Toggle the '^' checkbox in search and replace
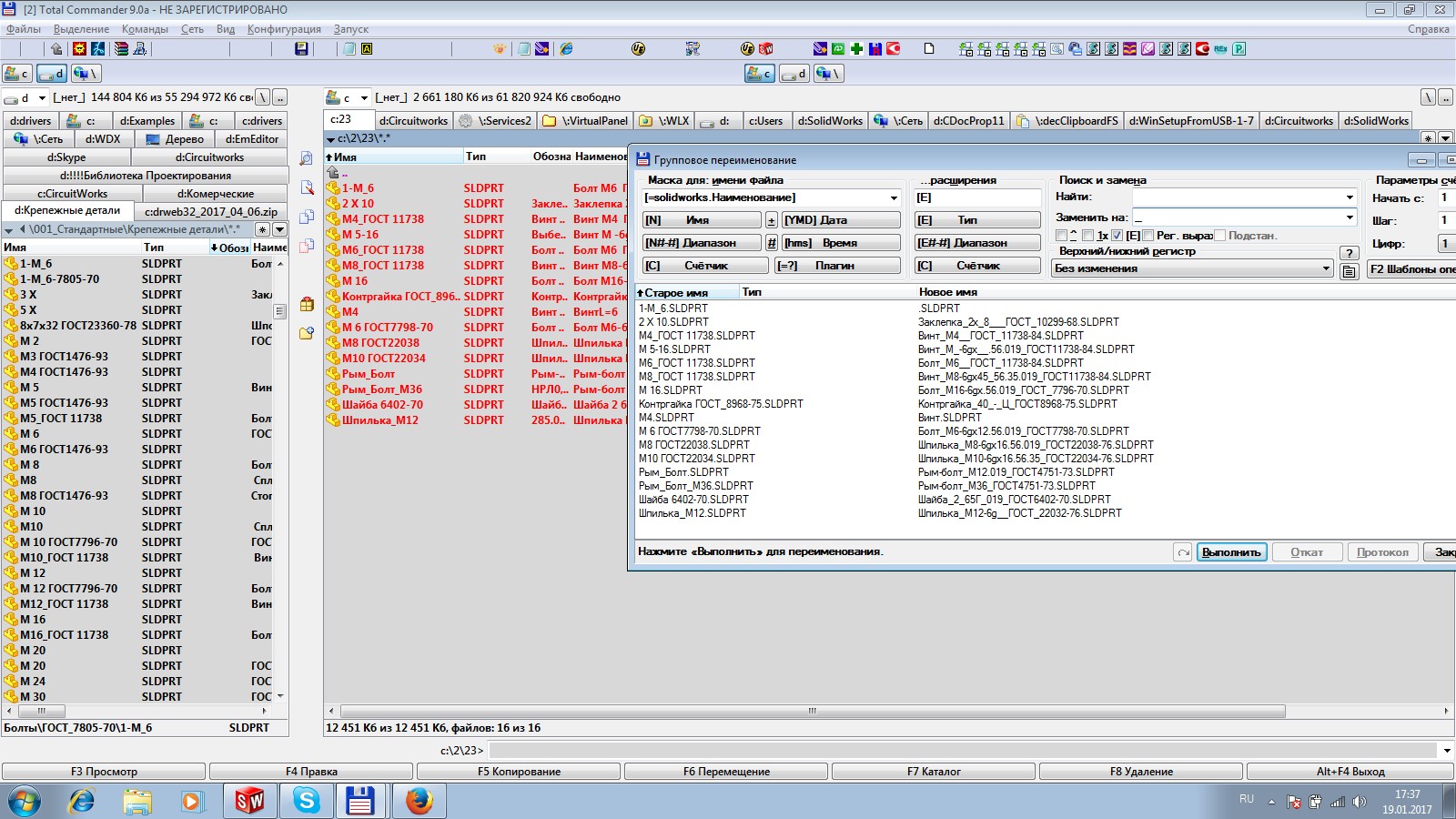The height and width of the screenshot is (819, 1456). [1061, 236]
